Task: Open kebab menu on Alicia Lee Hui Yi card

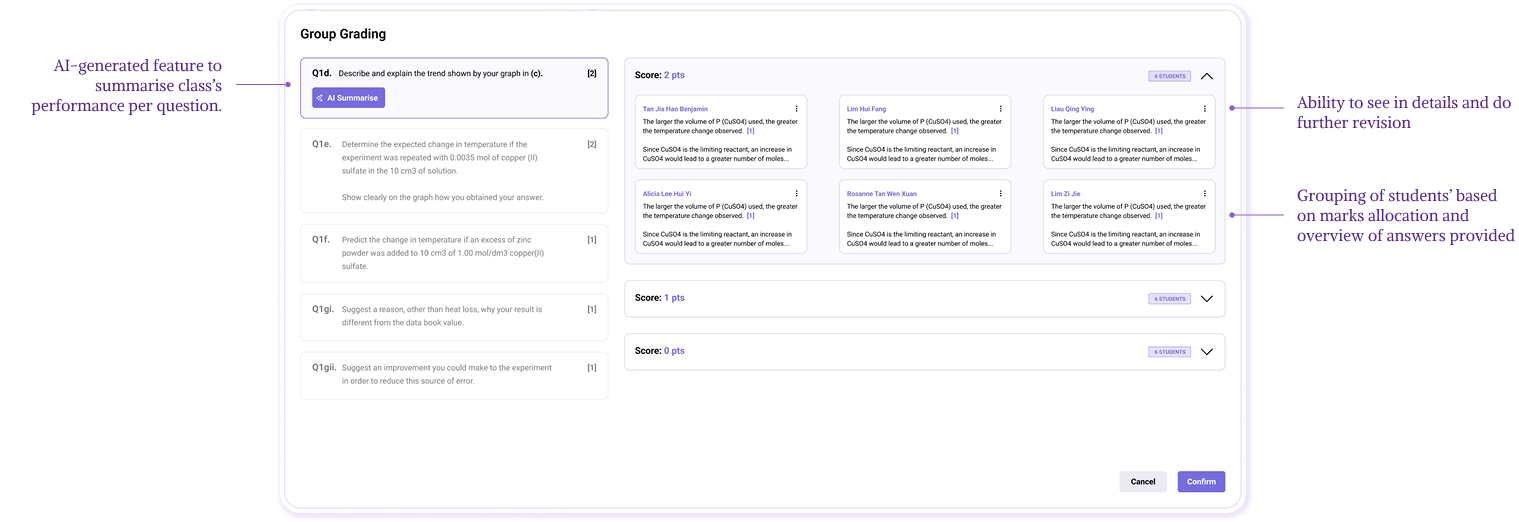Action: coord(796,193)
